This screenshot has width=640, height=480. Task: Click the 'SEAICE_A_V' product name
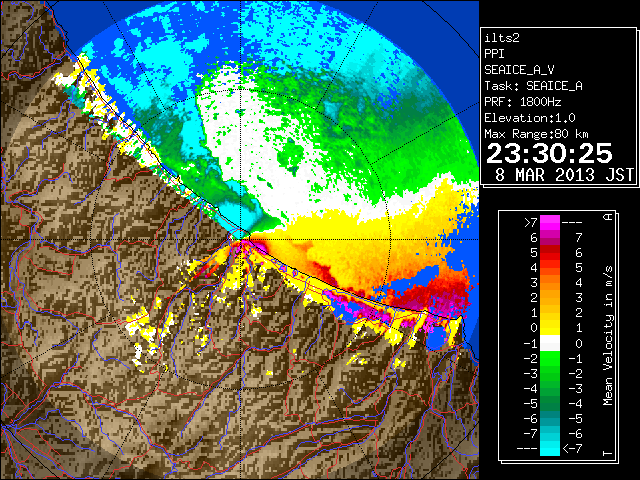point(519,70)
